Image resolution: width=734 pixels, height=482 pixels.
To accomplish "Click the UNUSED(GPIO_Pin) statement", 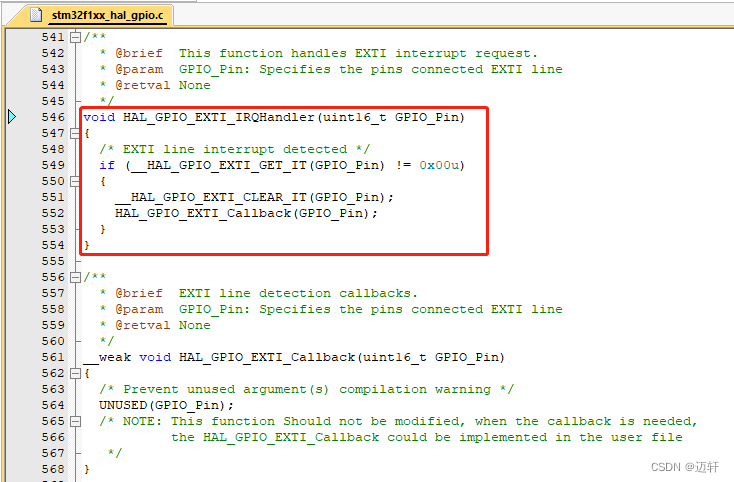I will [x=166, y=405].
